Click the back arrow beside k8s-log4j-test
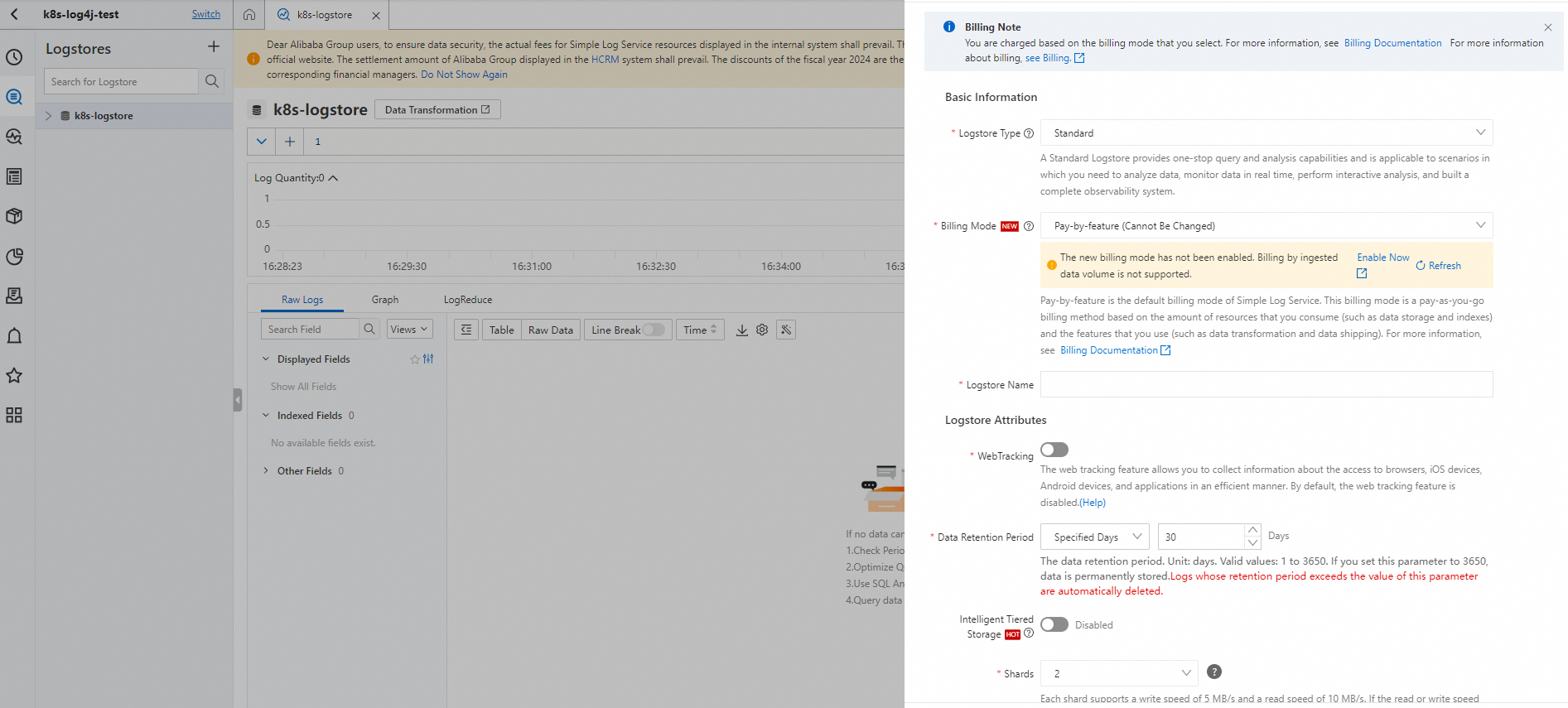 pyautogui.click(x=14, y=14)
